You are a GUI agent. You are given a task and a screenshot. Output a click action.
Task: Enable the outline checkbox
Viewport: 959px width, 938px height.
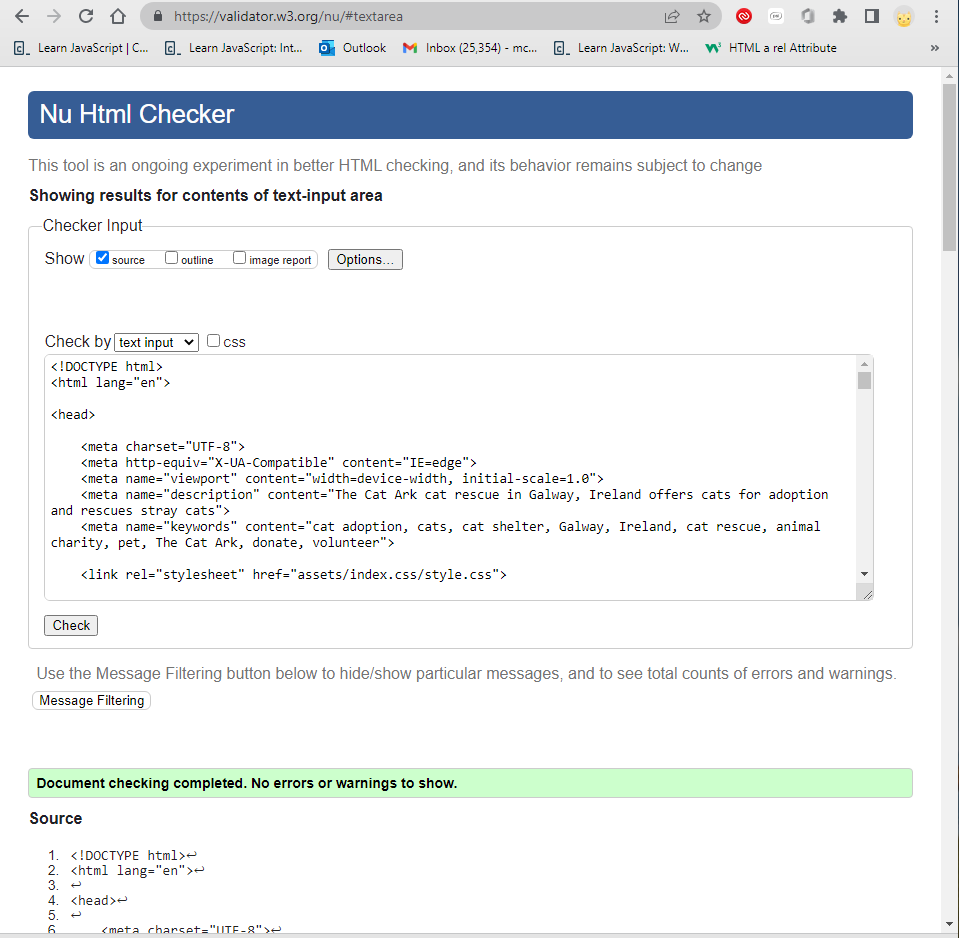coord(171,258)
